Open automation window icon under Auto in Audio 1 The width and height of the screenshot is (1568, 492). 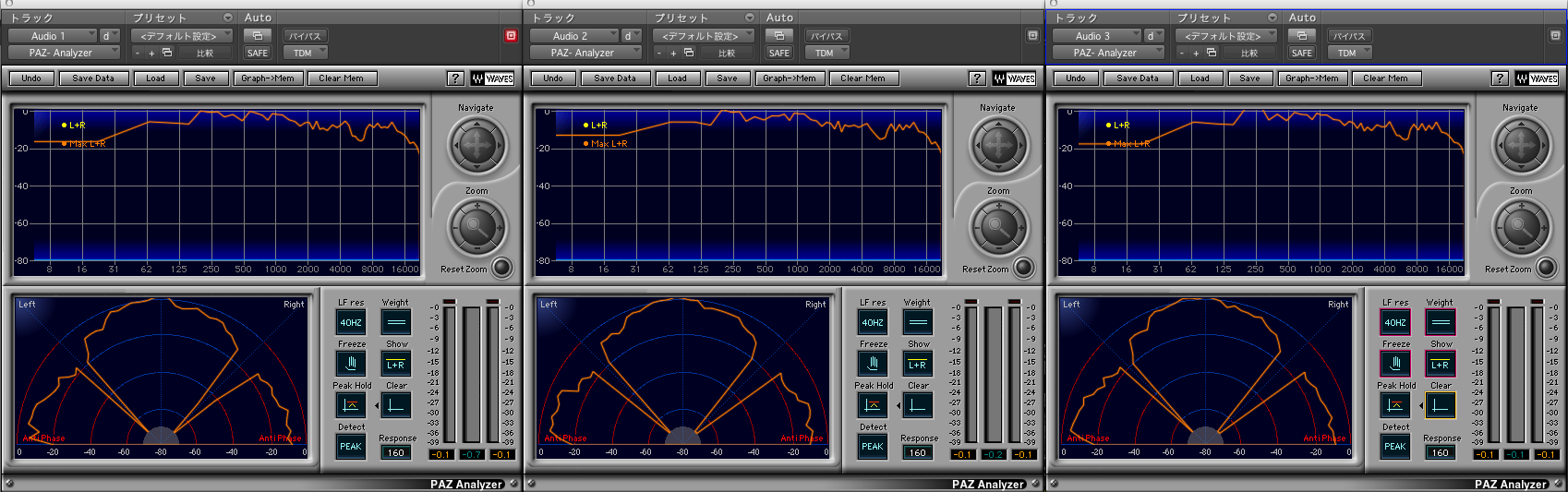point(258,35)
